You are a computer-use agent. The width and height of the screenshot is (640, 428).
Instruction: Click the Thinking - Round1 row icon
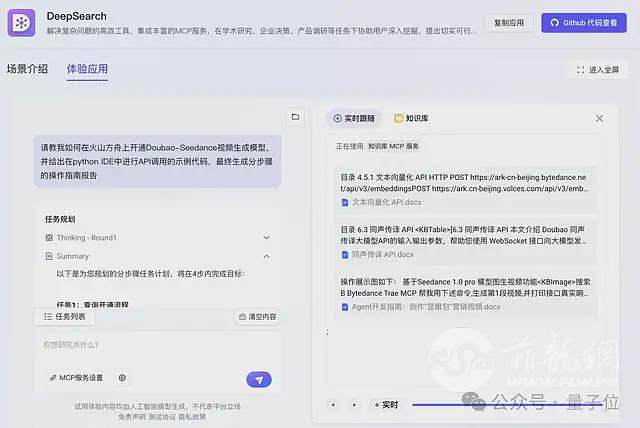(49, 237)
